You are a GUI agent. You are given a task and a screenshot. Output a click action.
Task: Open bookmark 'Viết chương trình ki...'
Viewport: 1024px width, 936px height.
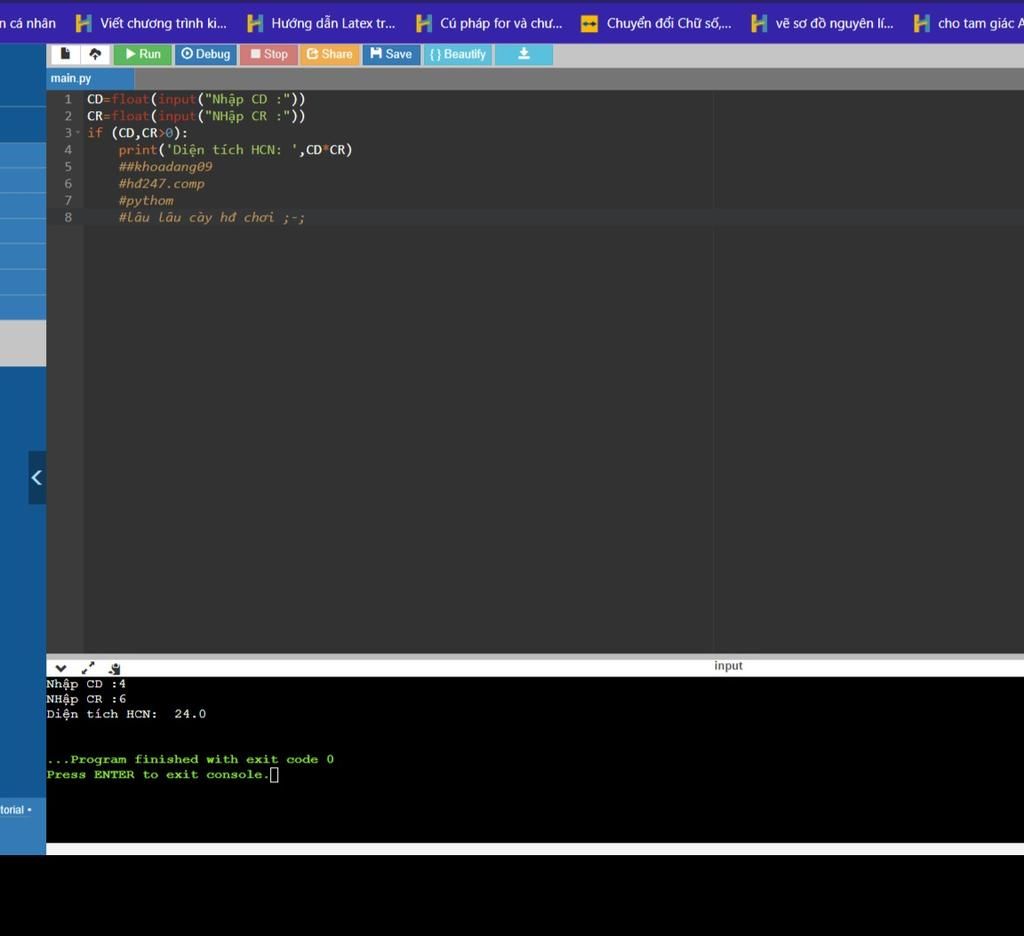[x=152, y=24]
